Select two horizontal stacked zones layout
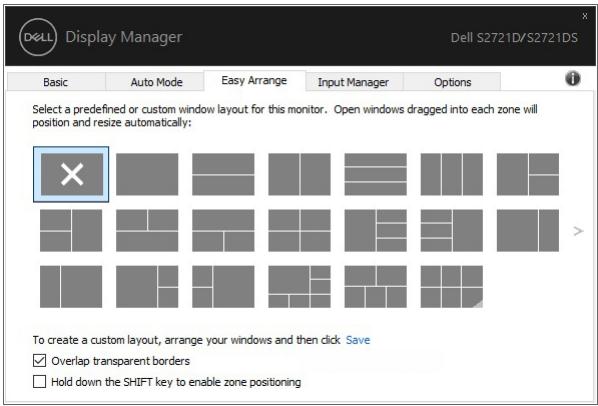Image resolution: width=598 pixels, height=406 pixels. point(223,174)
